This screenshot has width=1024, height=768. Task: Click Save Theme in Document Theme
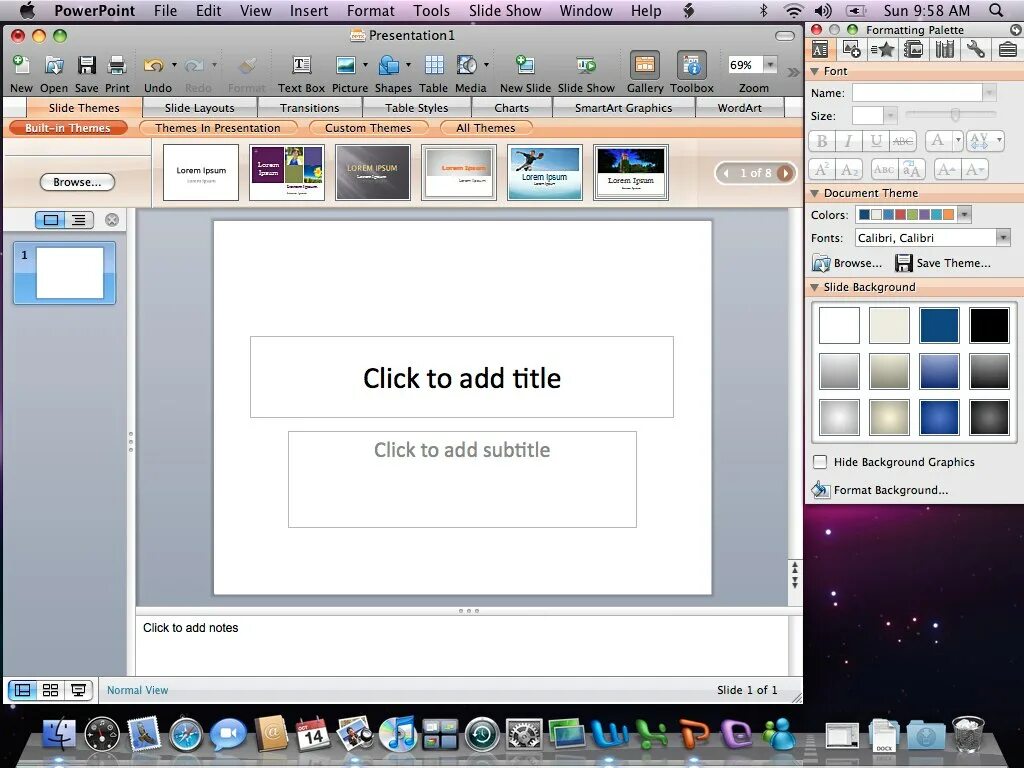(942, 263)
